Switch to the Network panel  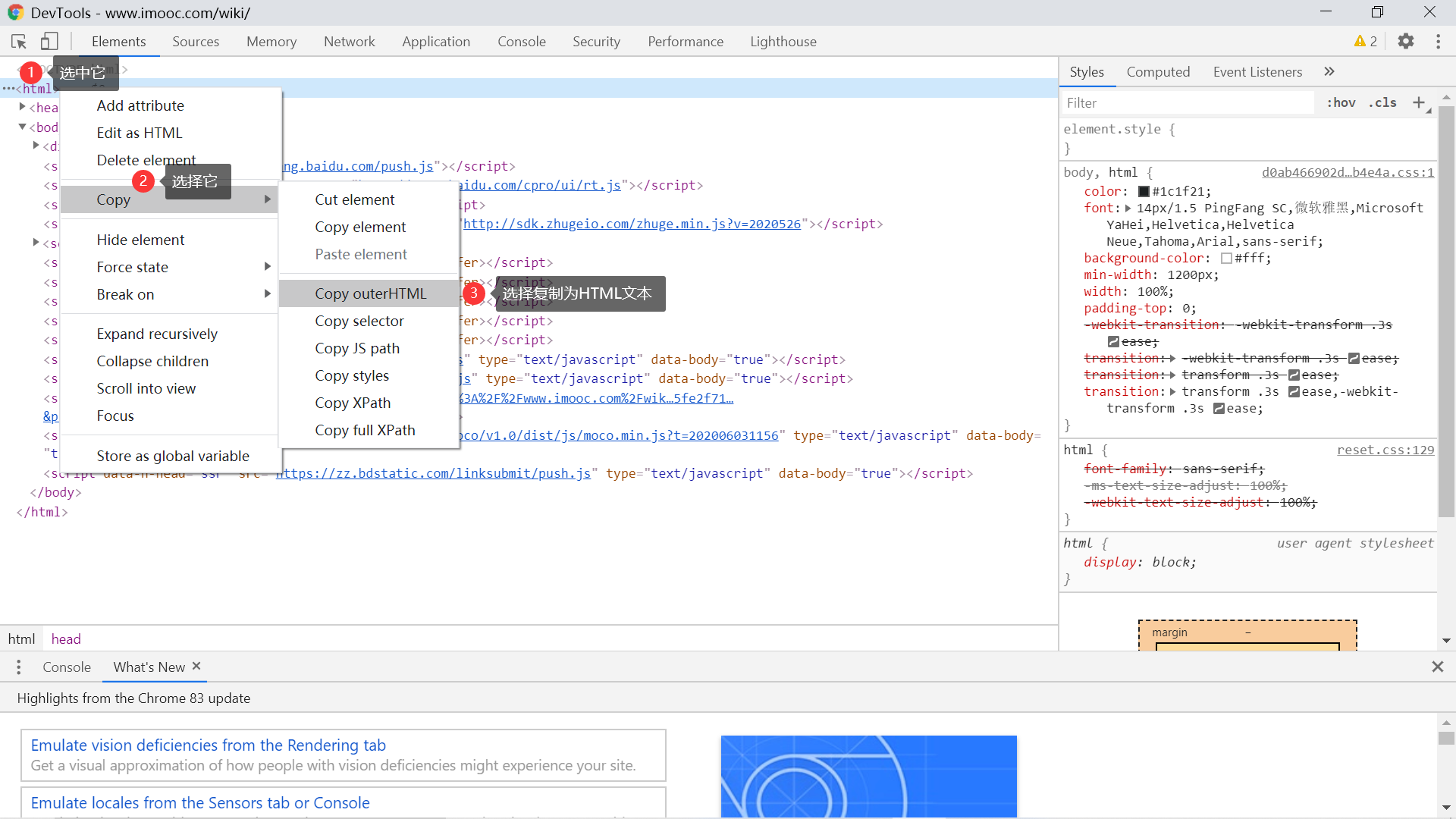point(349,42)
